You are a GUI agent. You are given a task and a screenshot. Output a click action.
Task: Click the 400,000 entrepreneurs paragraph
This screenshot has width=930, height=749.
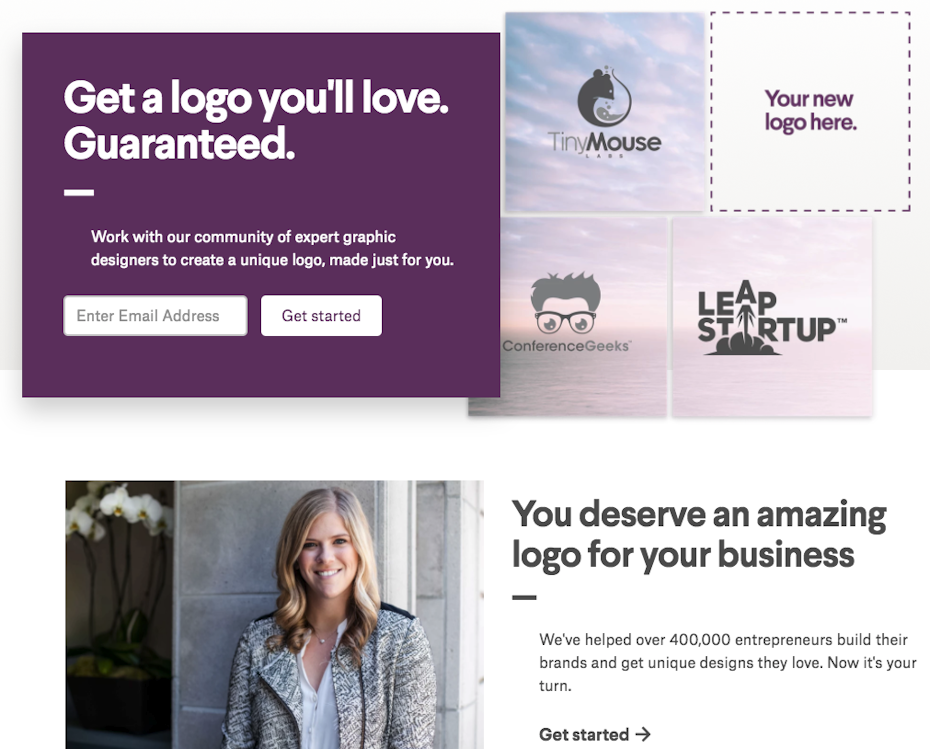point(728,662)
